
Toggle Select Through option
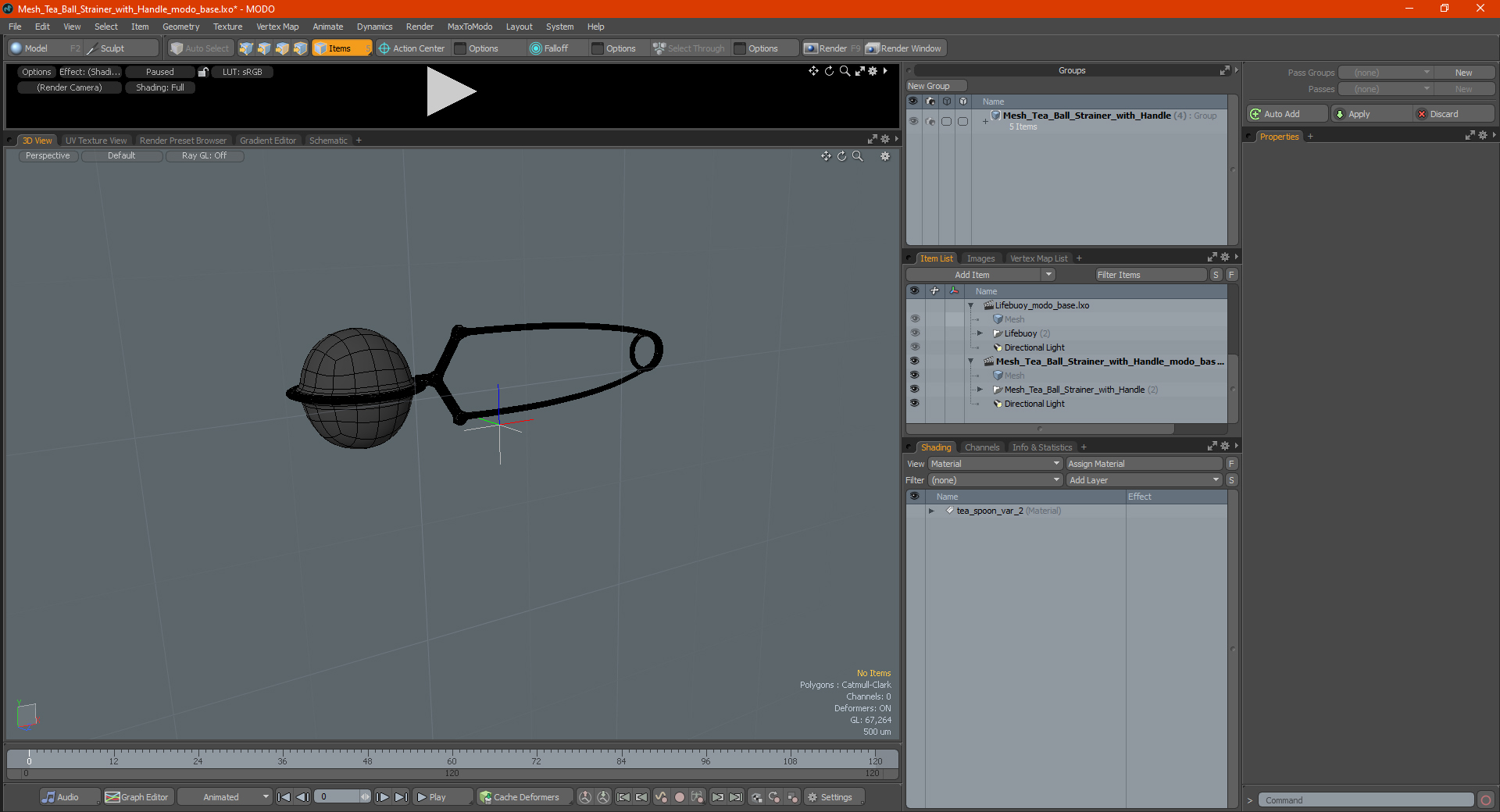pos(689,48)
